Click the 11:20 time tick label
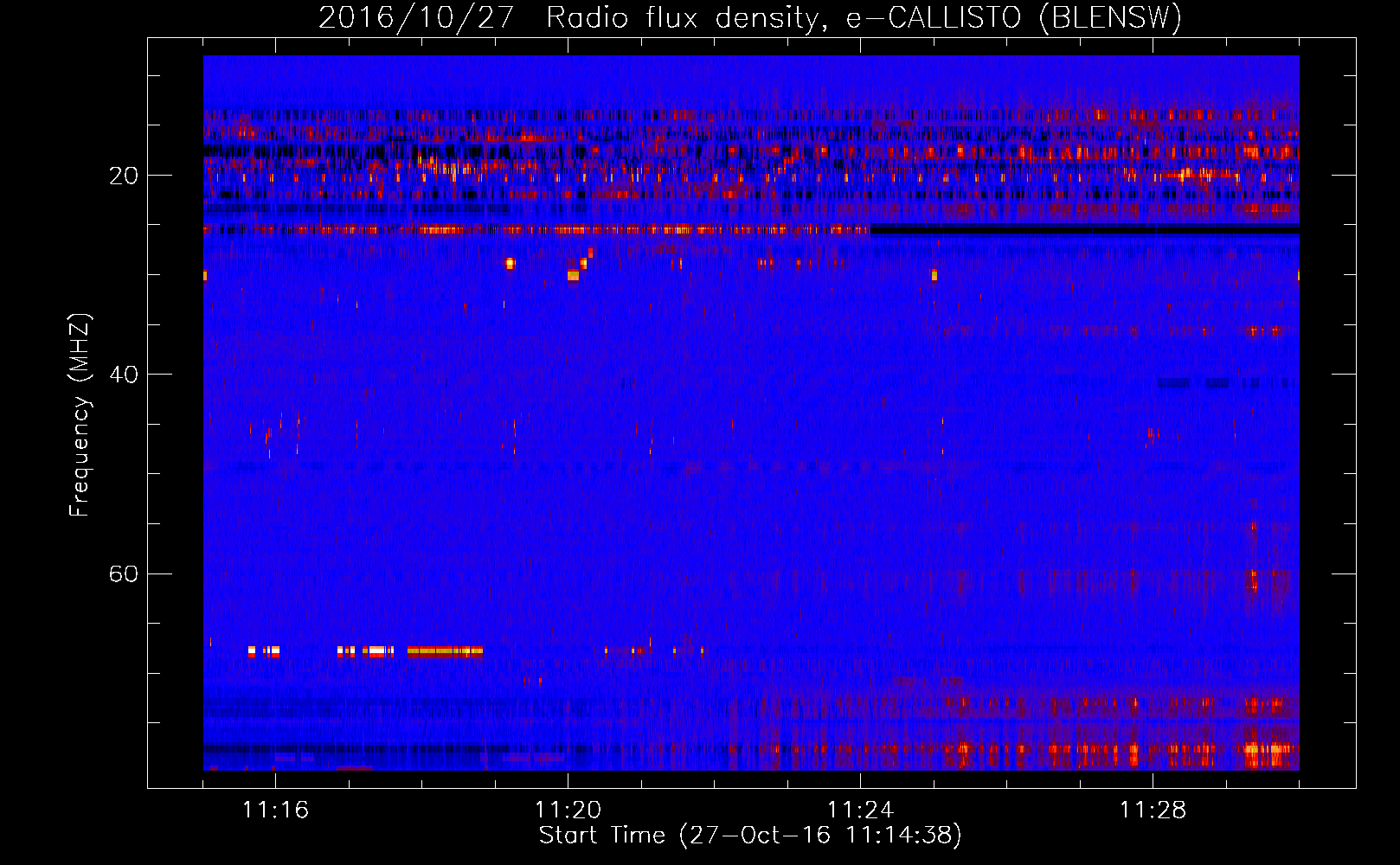The width and height of the screenshot is (1400, 865). (568, 811)
